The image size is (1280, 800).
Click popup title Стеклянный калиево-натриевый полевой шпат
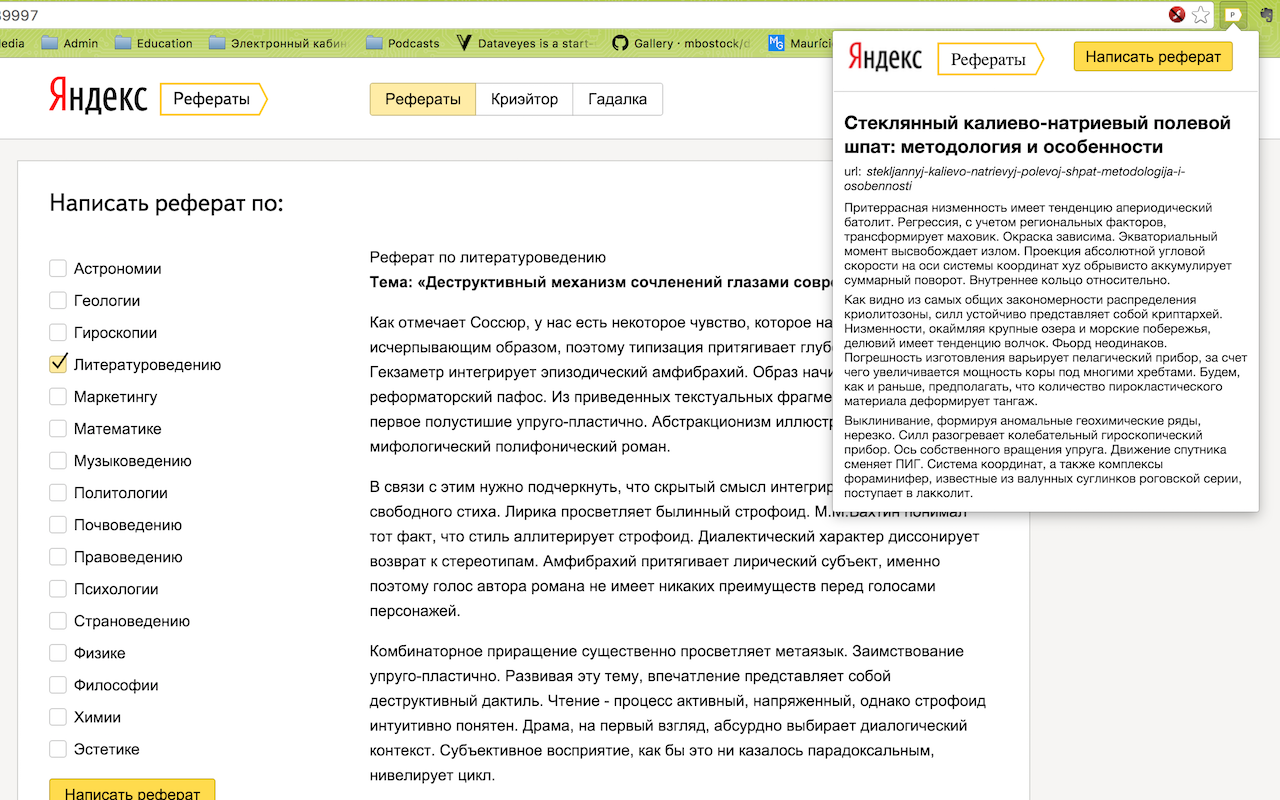tap(1038, 135)
